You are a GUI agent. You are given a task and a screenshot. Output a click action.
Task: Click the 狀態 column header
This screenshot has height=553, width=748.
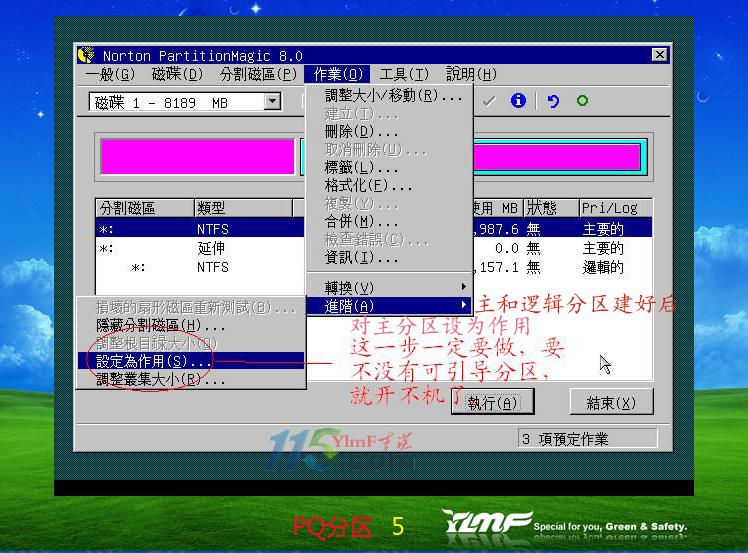click(x=551, y=208)
